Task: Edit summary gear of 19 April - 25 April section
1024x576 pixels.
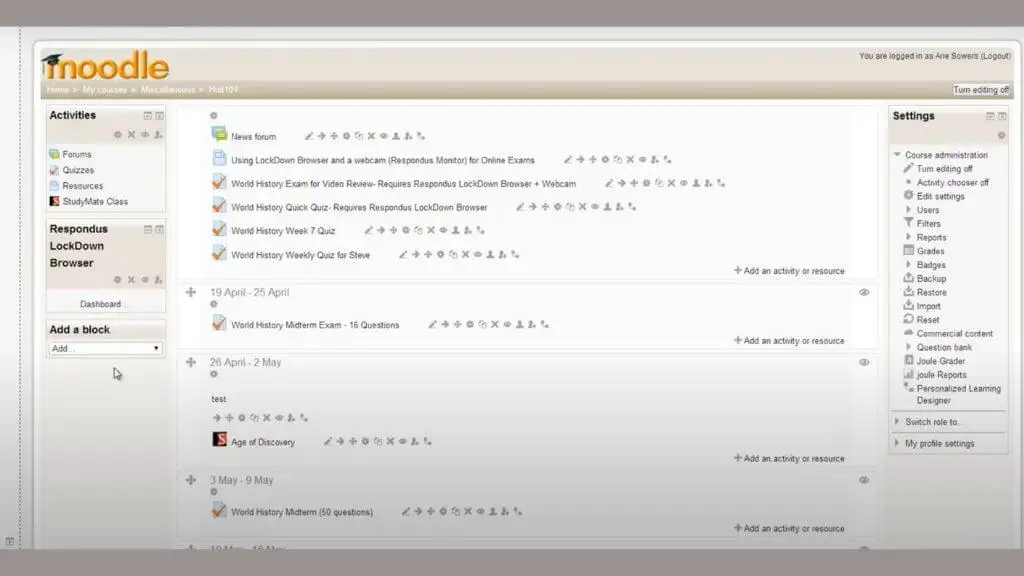Action: tap(214, 304)
